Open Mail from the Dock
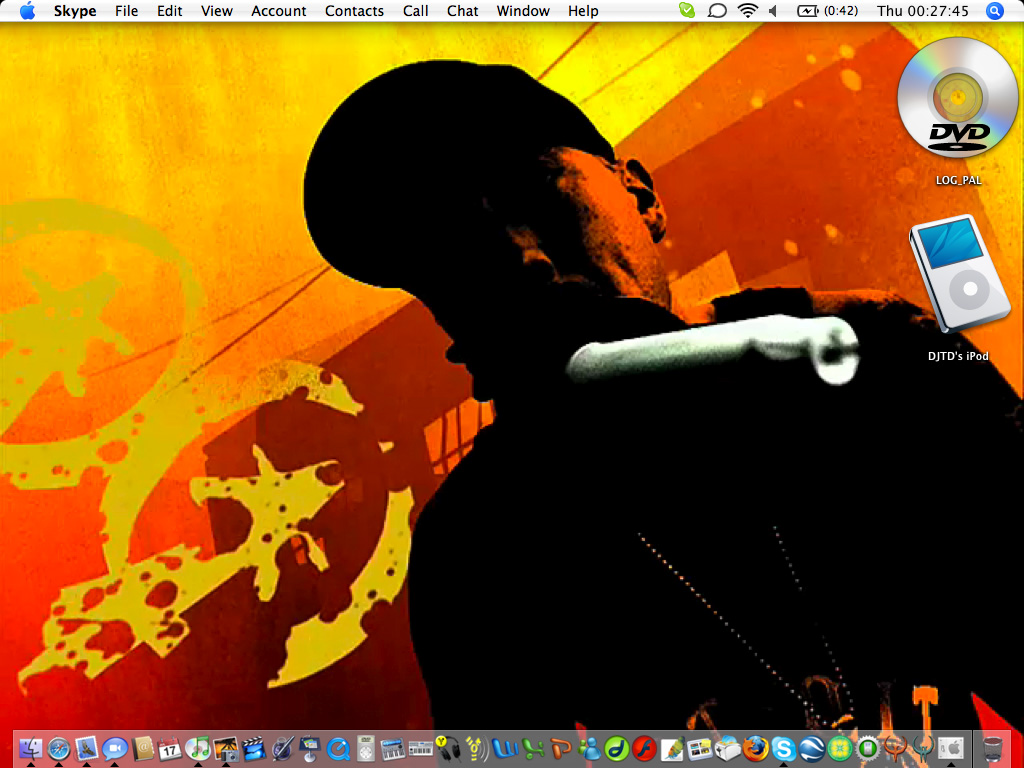 (86, 748)
